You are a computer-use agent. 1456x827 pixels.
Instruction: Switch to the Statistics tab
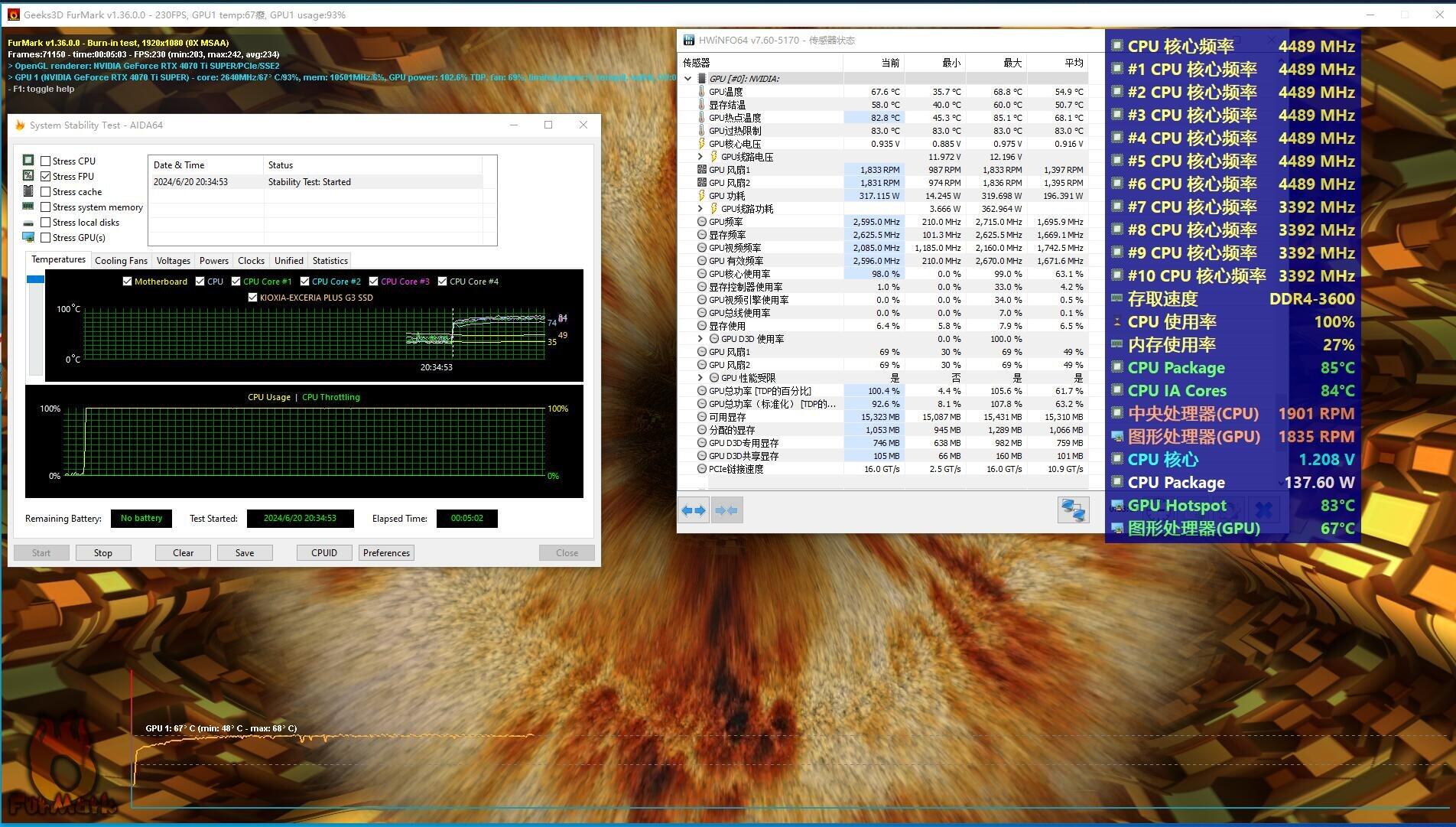(330, 261)
